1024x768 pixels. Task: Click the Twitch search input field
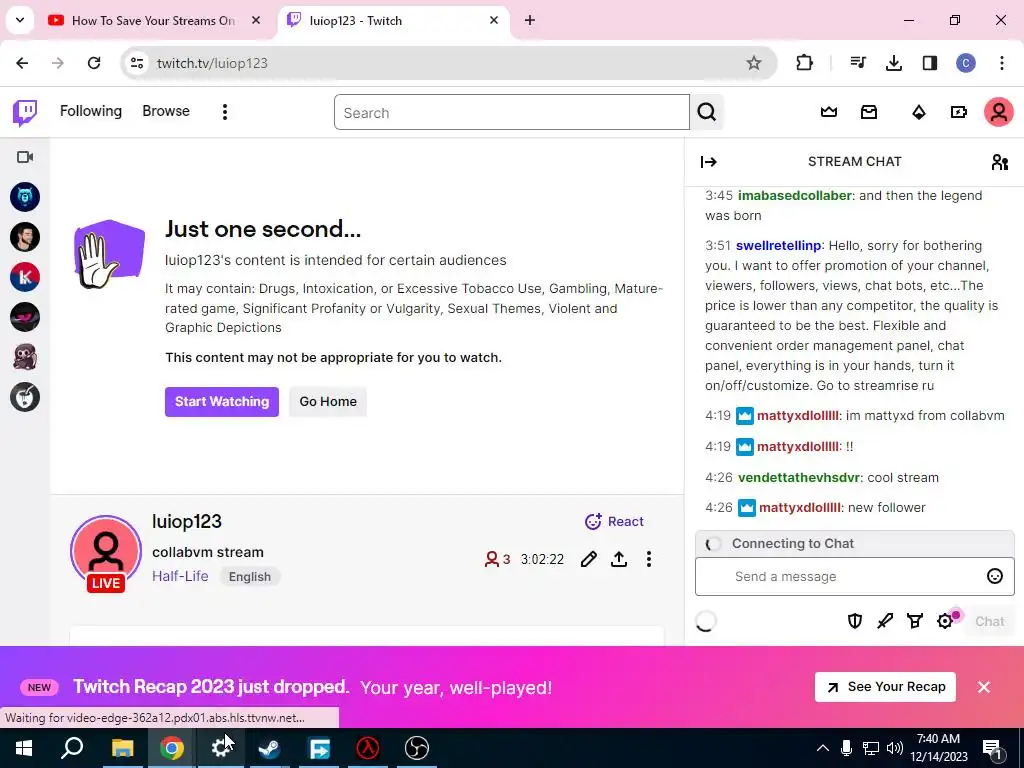click(511, 112)
